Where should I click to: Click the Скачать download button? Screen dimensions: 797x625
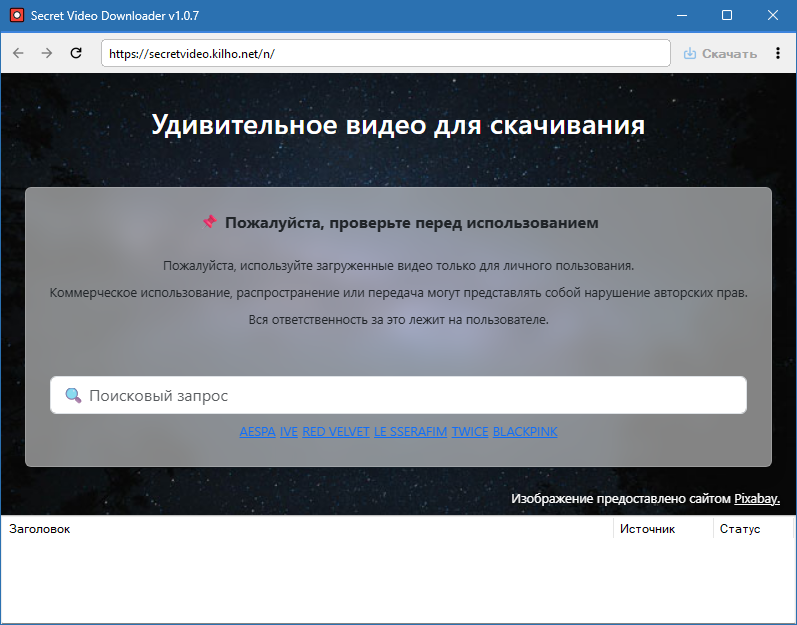click(x=720, y=53)
